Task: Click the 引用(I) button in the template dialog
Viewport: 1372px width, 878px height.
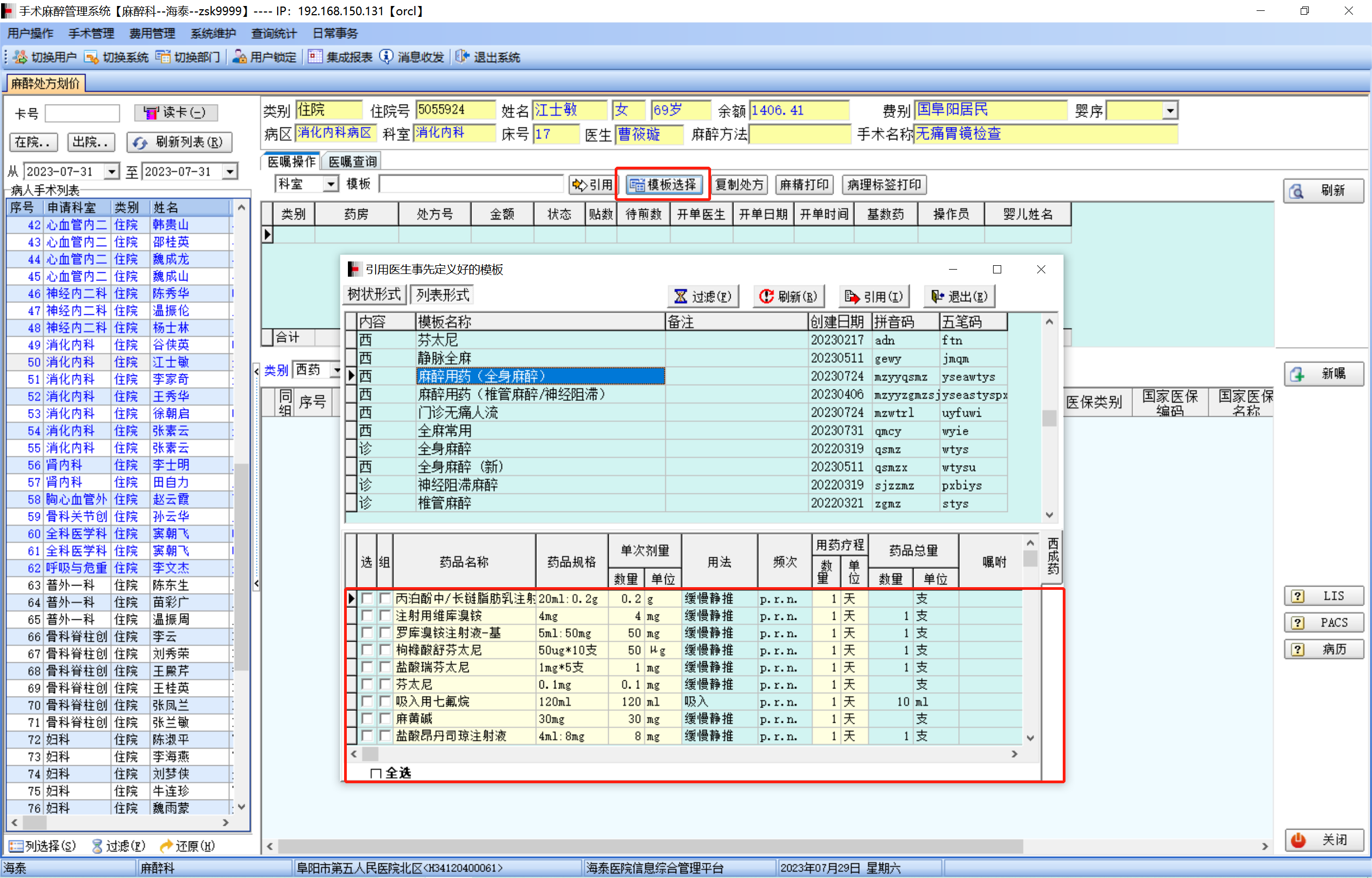Action: click(x=874, y=296)
